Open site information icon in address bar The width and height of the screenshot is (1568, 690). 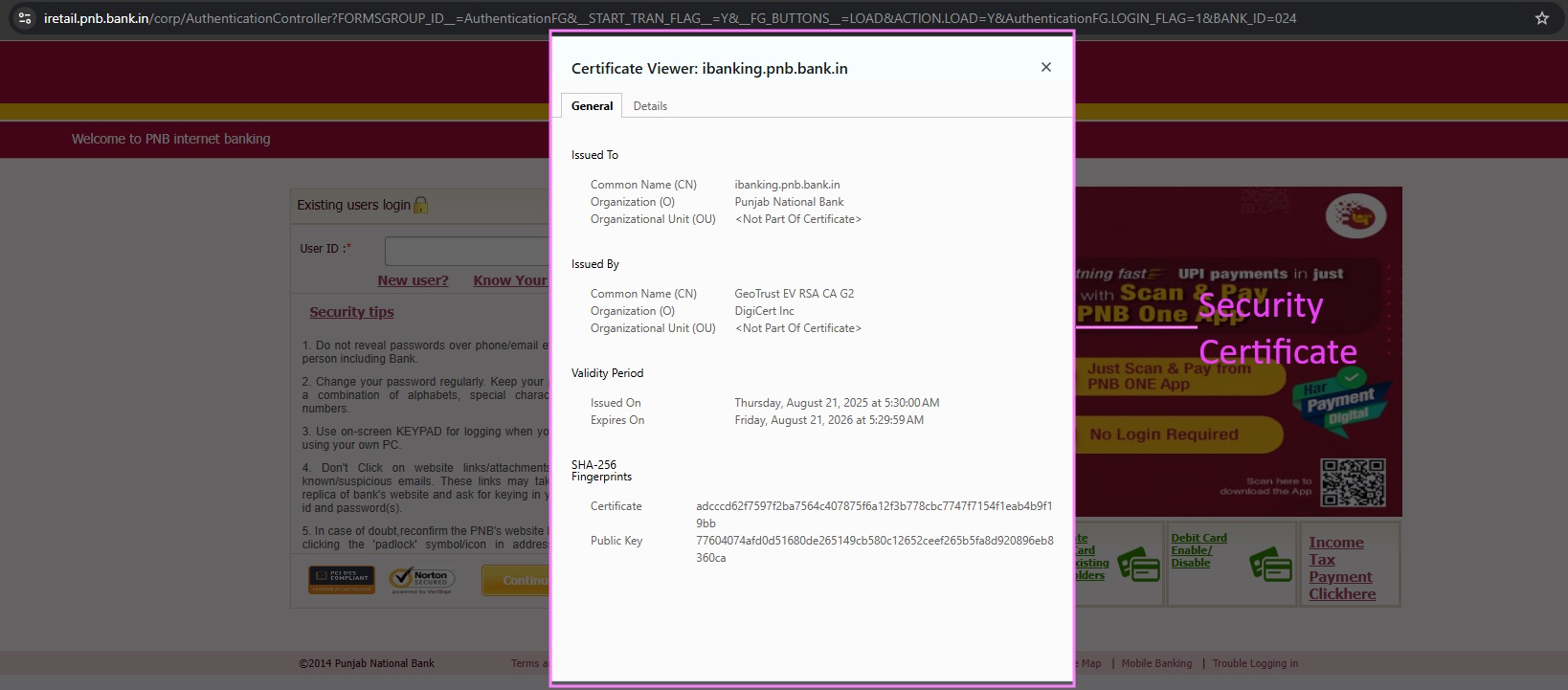[x=25, y=18]
